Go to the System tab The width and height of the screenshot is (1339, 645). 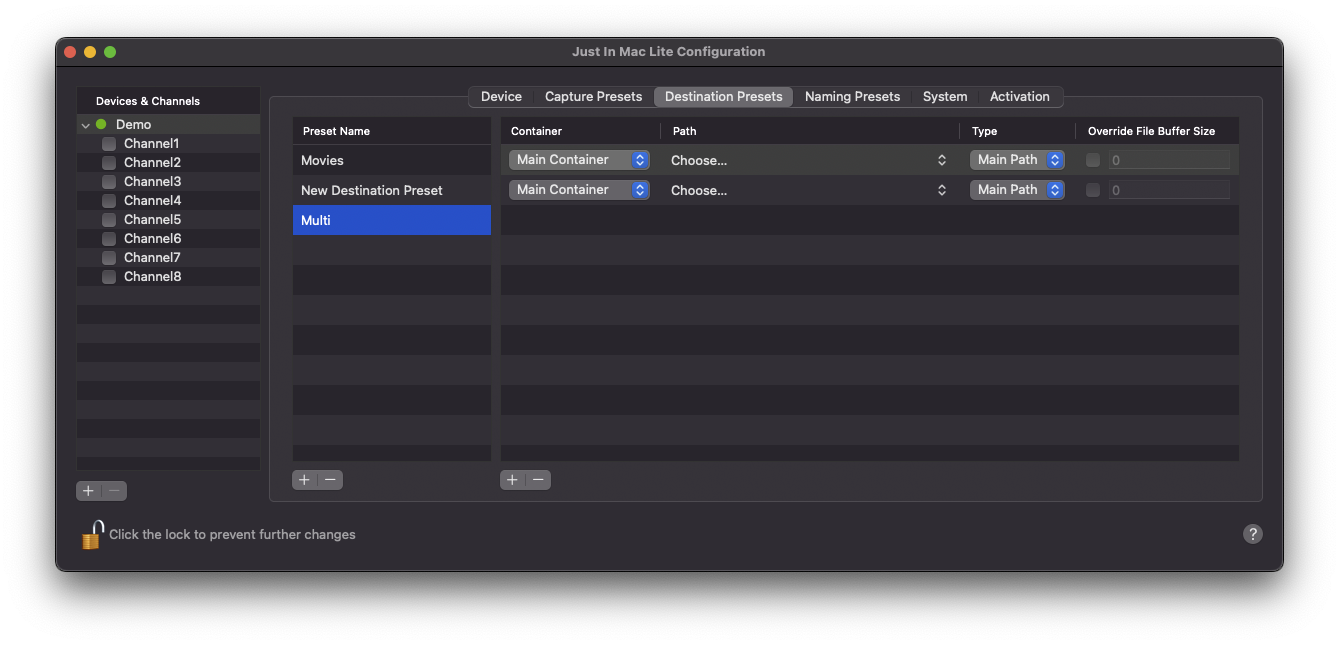click(x=945, y=97)
